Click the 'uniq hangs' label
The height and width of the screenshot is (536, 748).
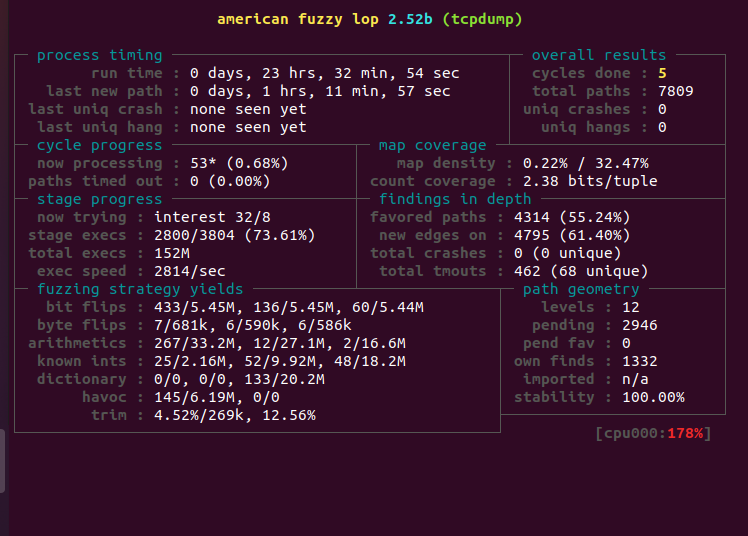tap(585, 127)
